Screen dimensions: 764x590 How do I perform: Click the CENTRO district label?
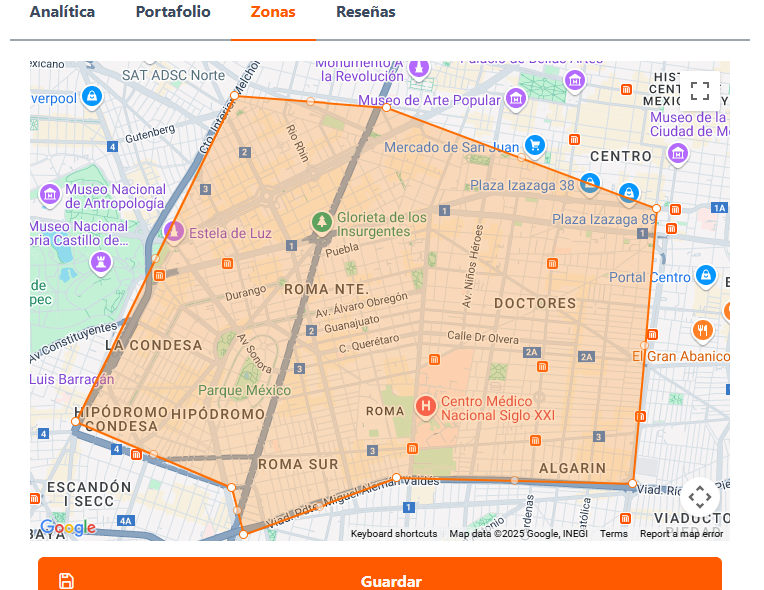point(621,156)
